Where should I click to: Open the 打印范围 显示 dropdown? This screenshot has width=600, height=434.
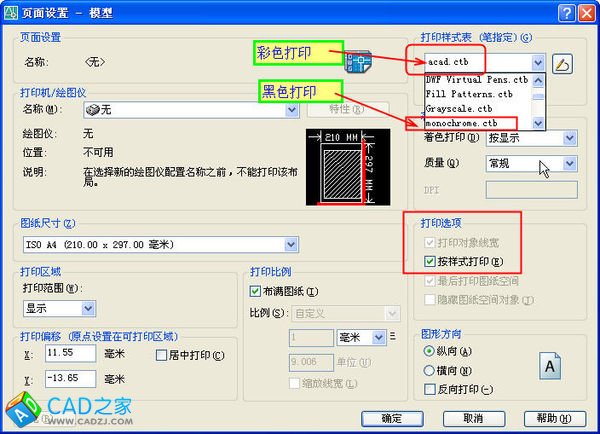point(58,308)
